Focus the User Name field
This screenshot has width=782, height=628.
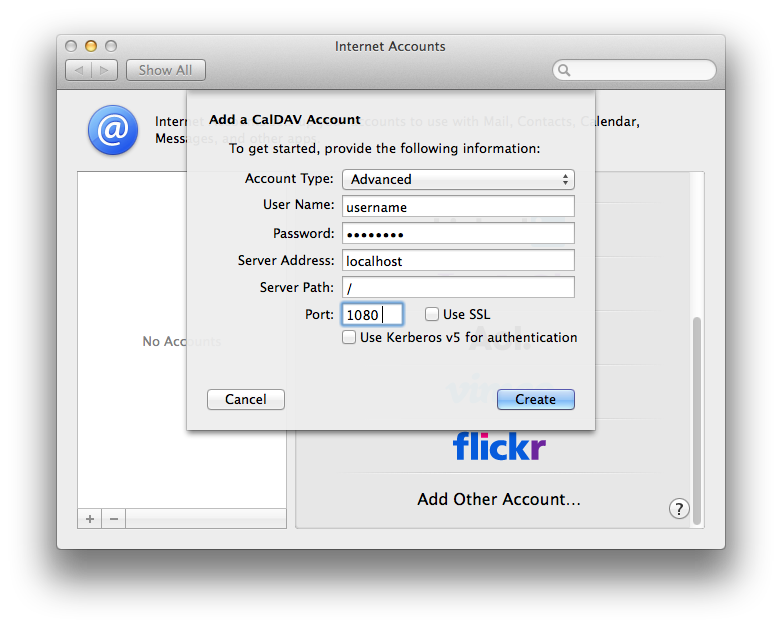point(458,206)
